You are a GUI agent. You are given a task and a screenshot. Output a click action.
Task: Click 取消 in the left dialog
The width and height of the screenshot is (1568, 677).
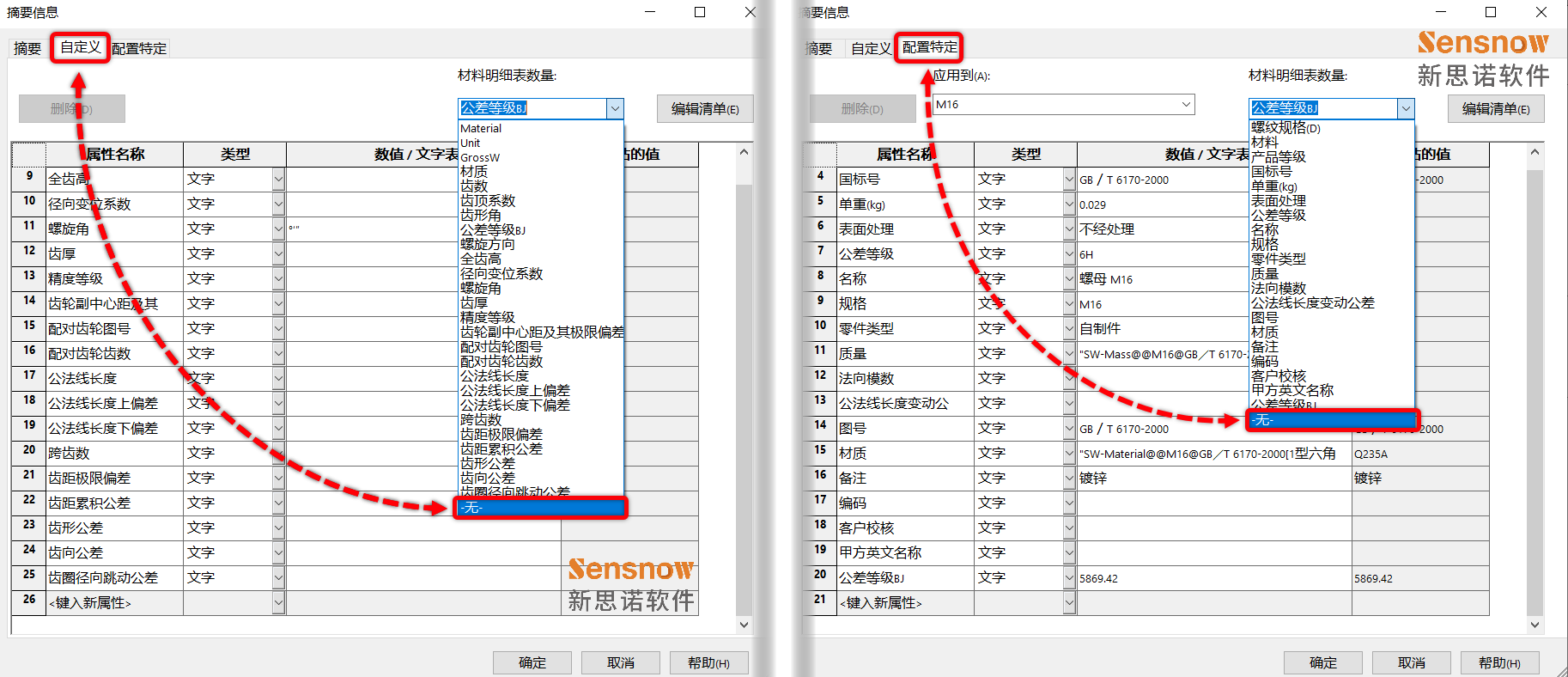[620, 662]
